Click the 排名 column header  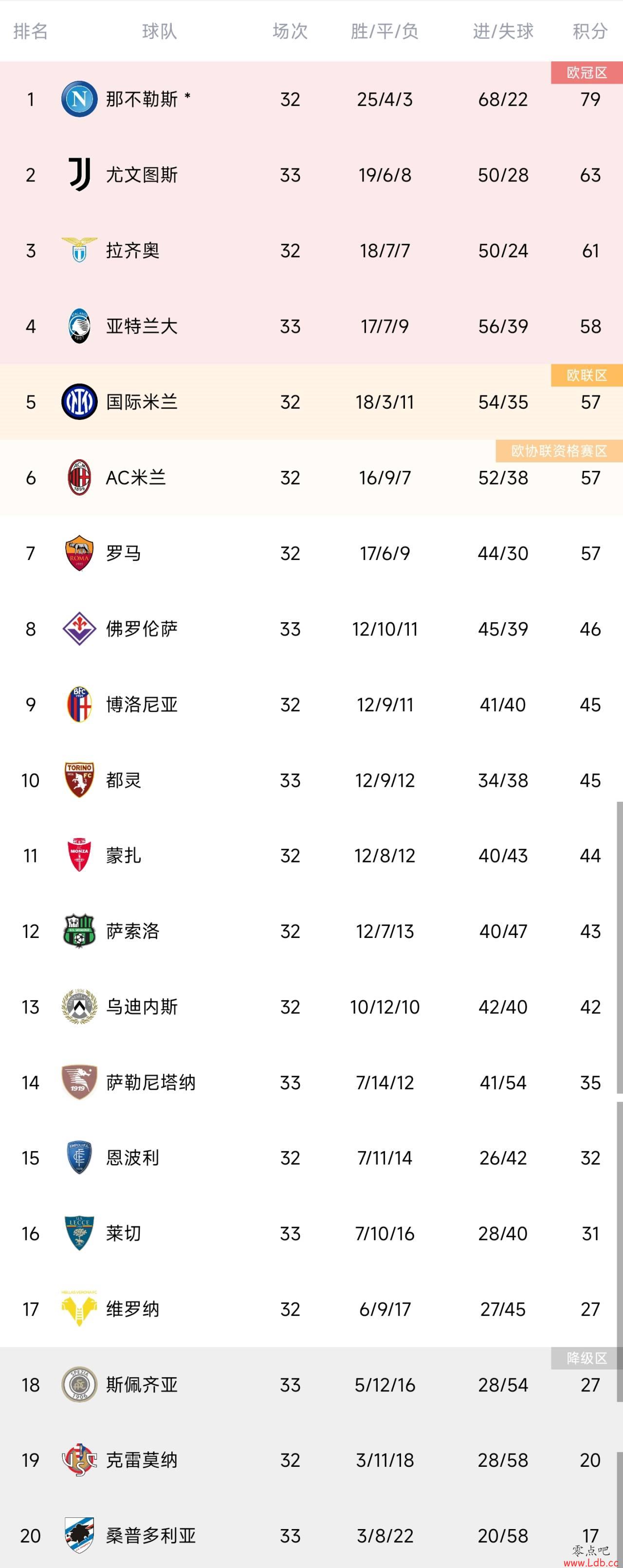coord(31,31)
